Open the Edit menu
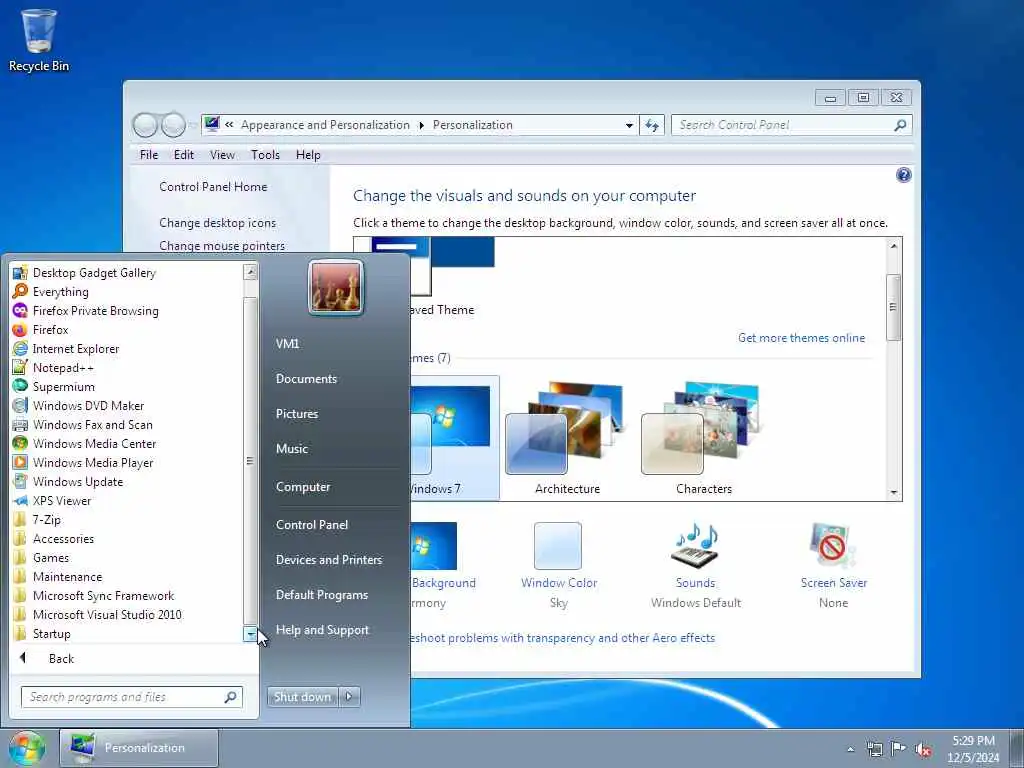This screenshot has height=768, width=1024. 184,155
